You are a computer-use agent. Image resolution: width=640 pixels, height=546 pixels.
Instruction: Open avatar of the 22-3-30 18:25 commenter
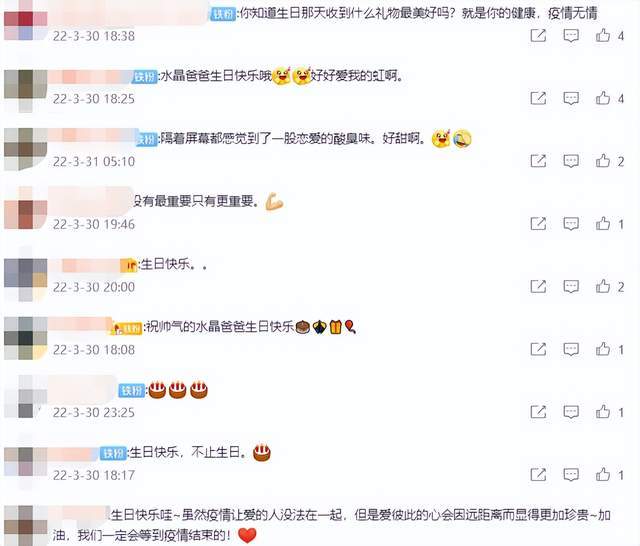coord(25,91)
